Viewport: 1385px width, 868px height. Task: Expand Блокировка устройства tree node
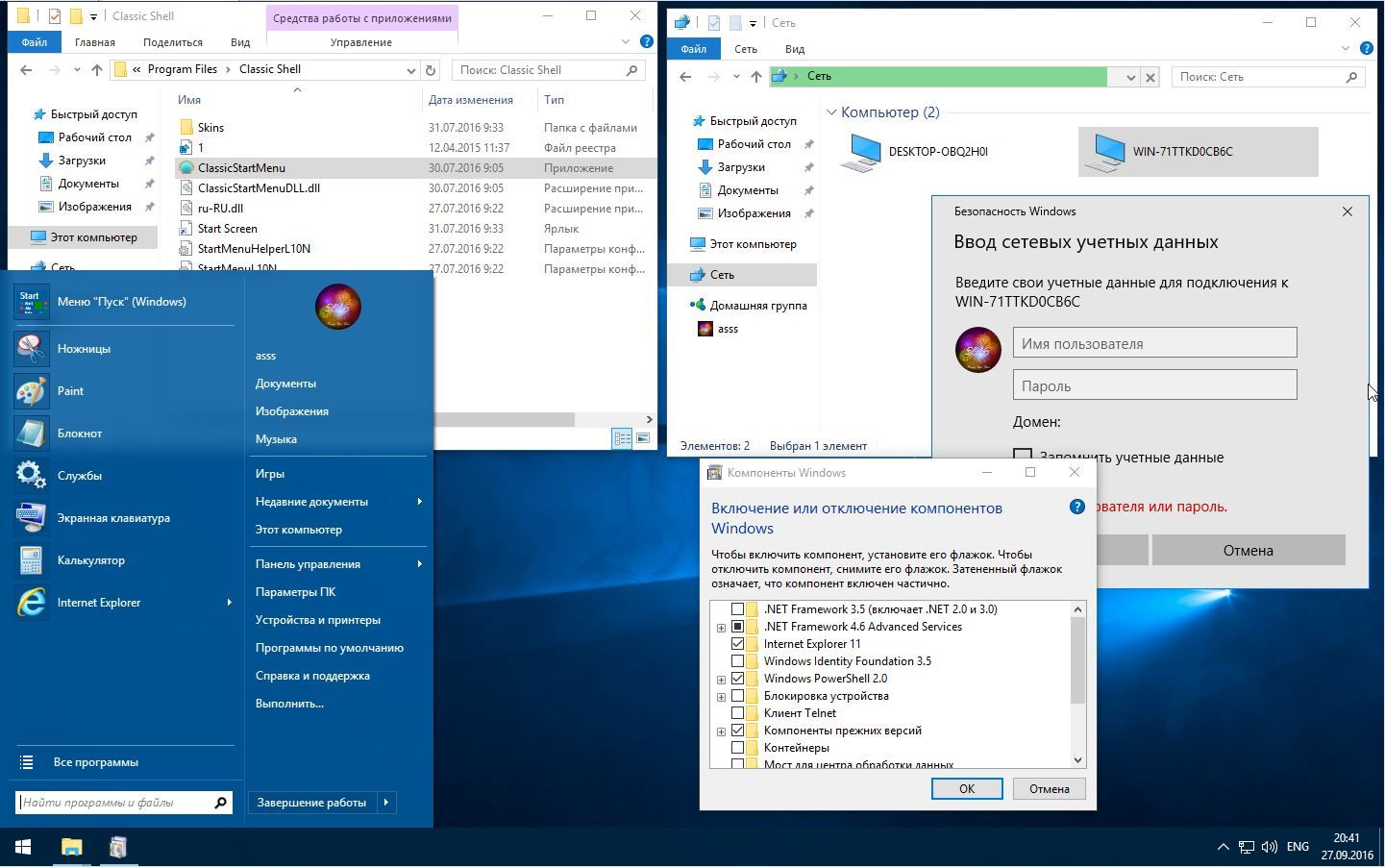coord(721,697)
